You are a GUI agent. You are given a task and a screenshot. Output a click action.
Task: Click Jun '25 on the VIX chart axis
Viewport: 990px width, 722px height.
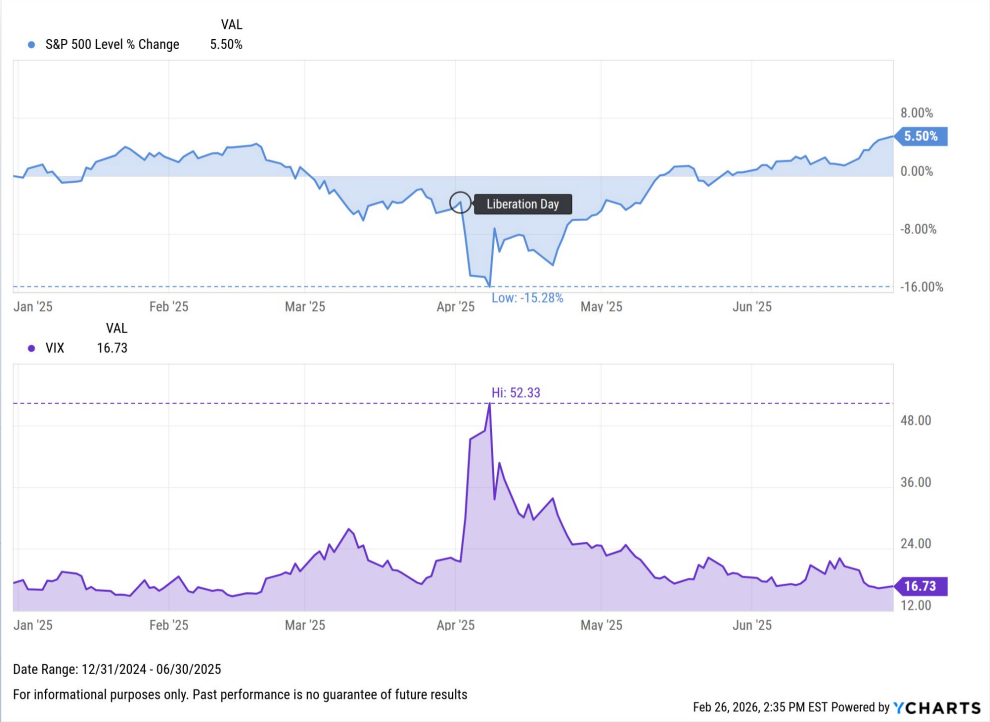tap(751, 625)
